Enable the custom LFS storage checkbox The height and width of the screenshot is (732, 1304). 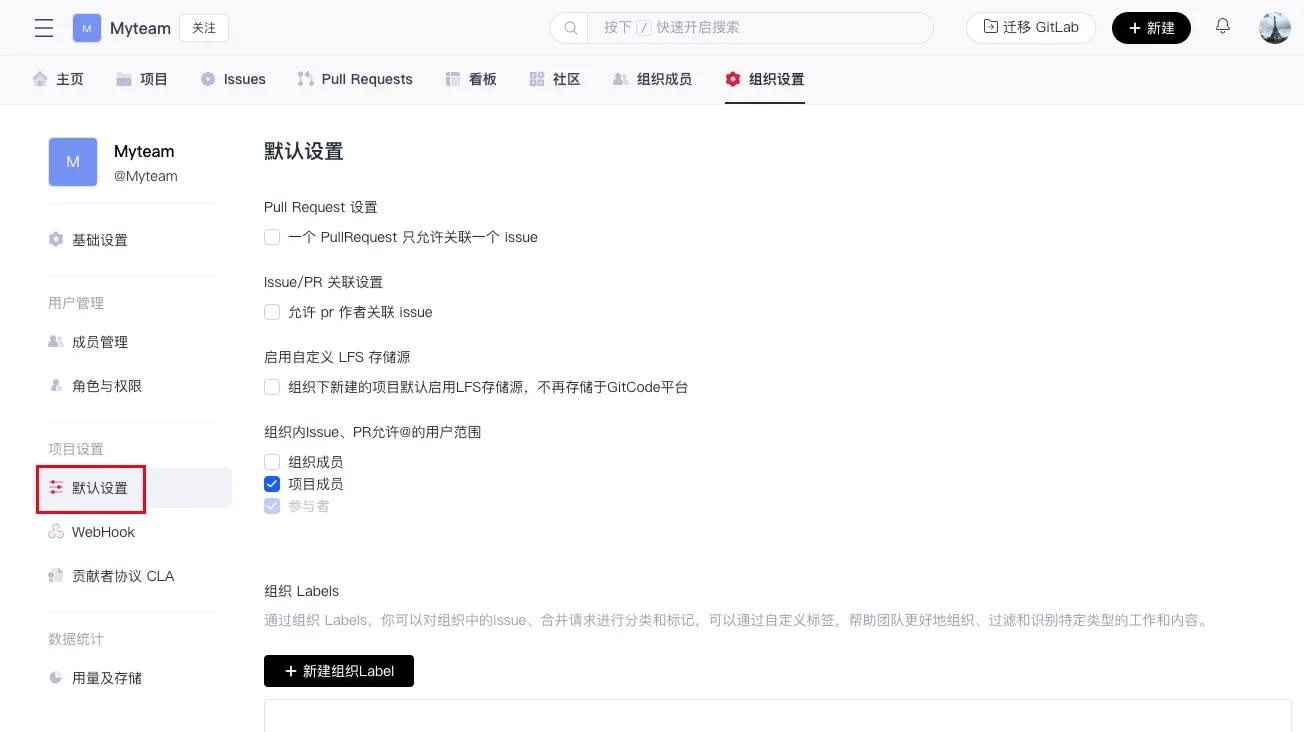(272, 387)
